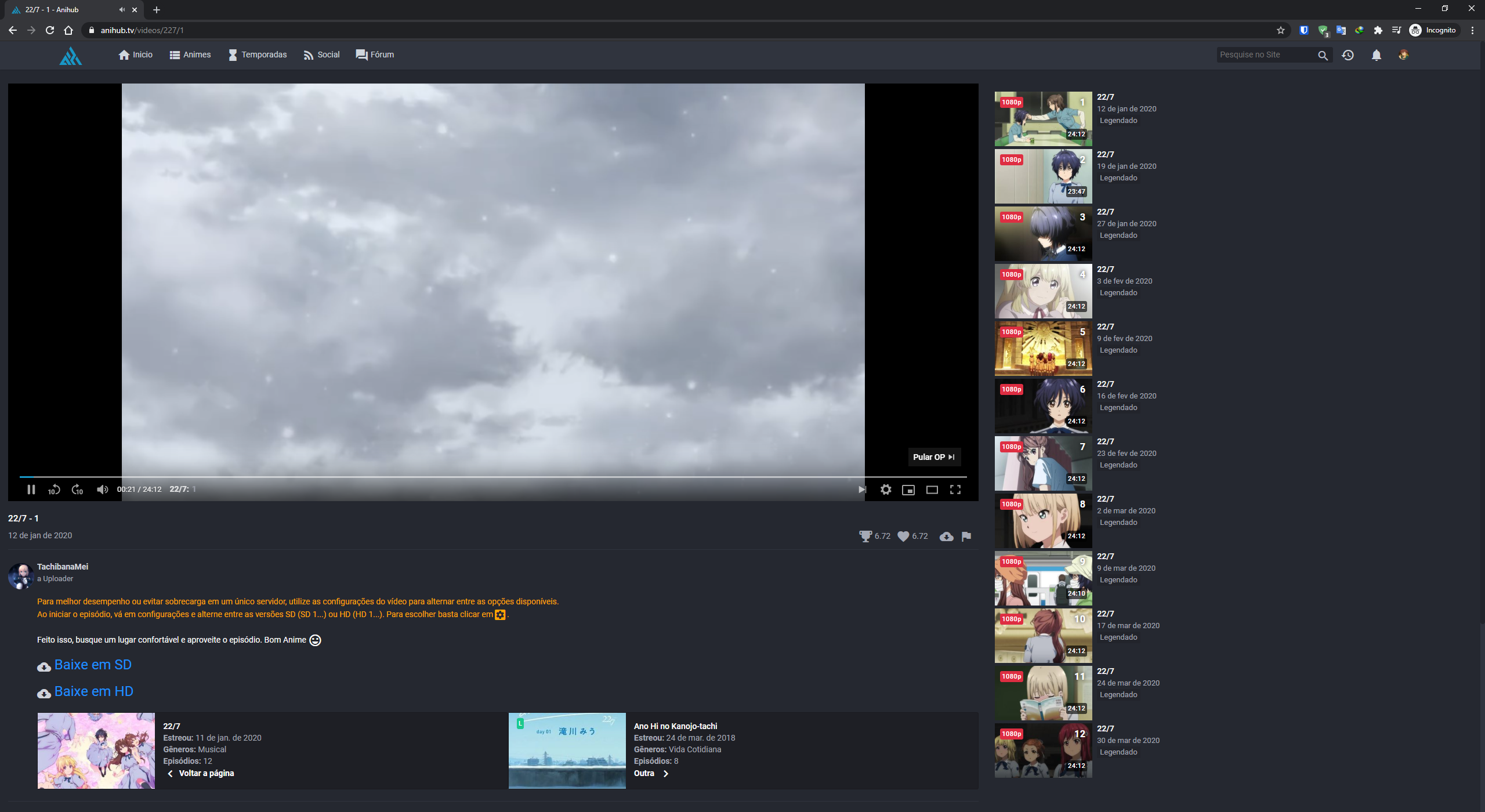Give a trophy rating to the episode
The width and height of the screenshot is (1485, 812).
coord(865,536)
